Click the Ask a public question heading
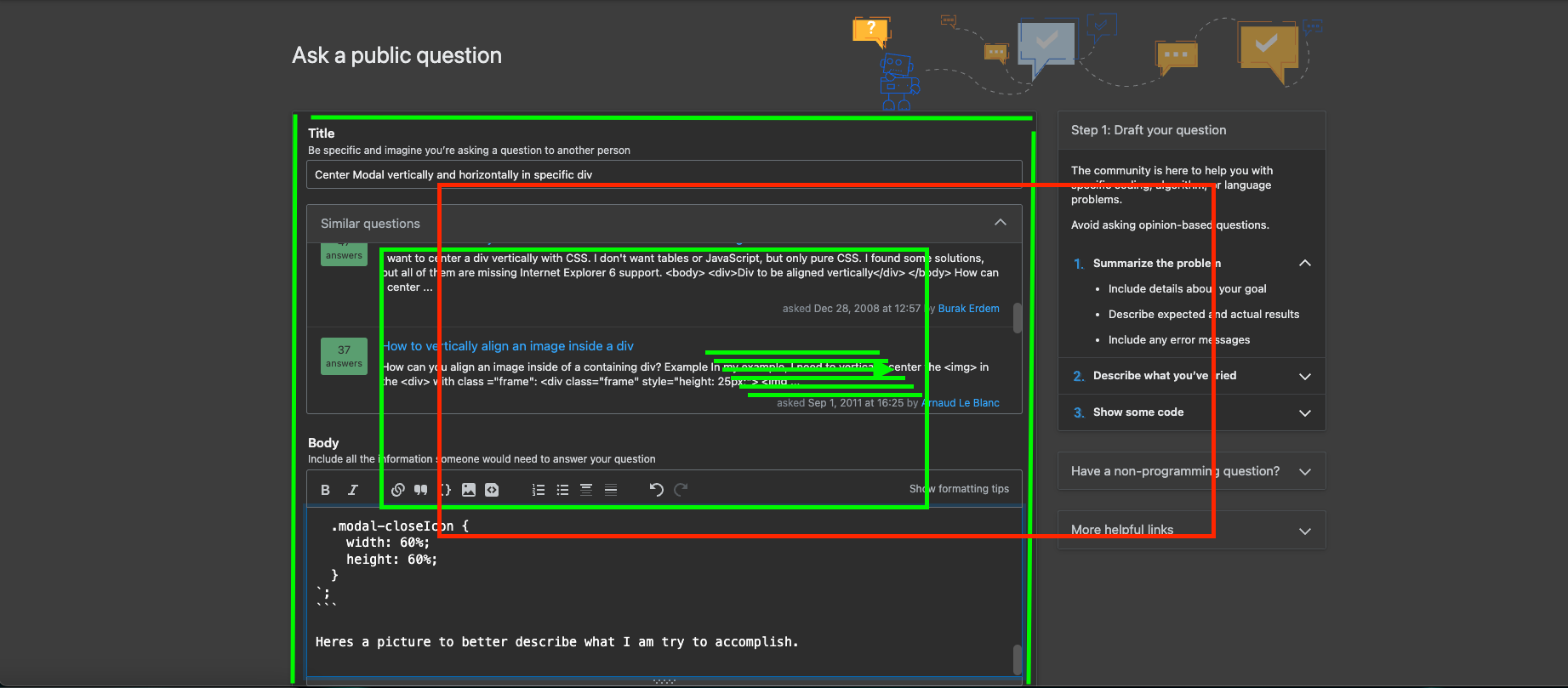Viewport: 1568px width, 688px height. coord(396,55)
